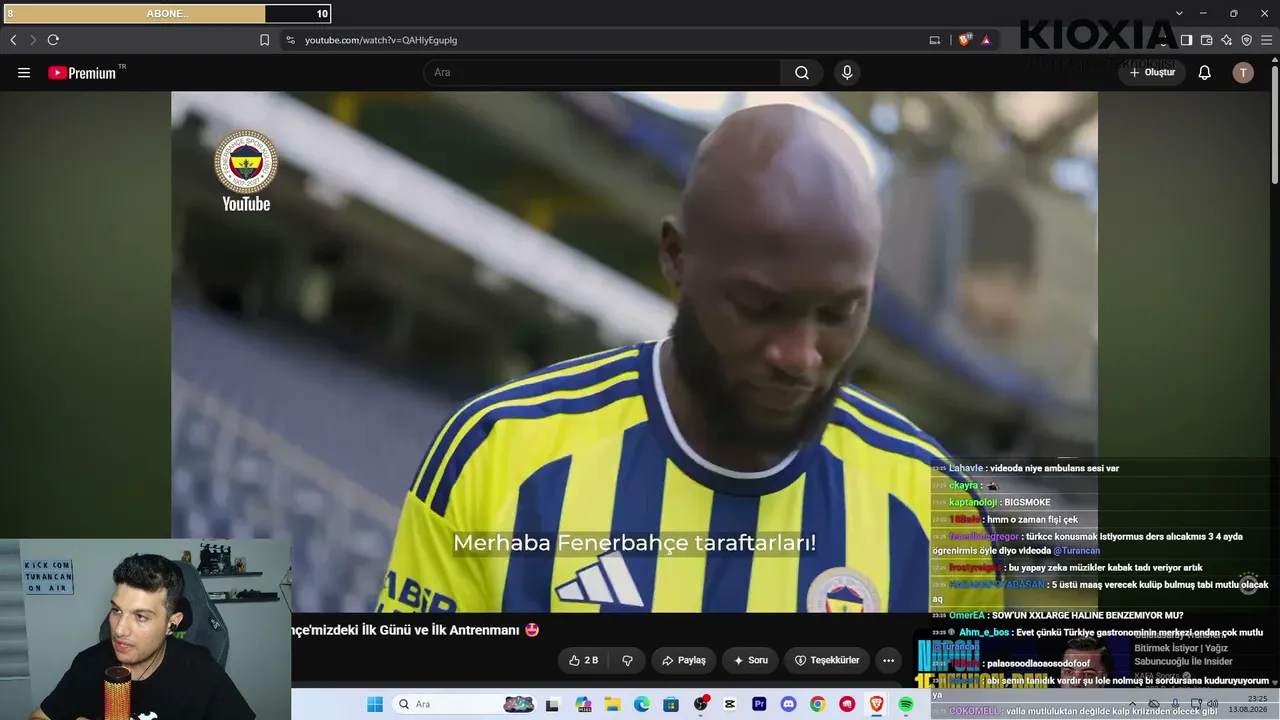
Task: Open Brave Leo AI sparkle icon
Action: click(x=1226, y=40)
